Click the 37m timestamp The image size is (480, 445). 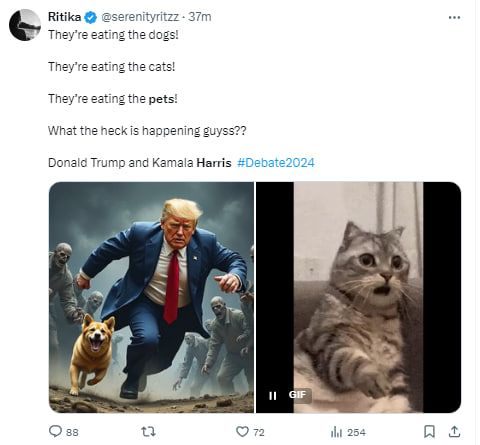[200, 17]
